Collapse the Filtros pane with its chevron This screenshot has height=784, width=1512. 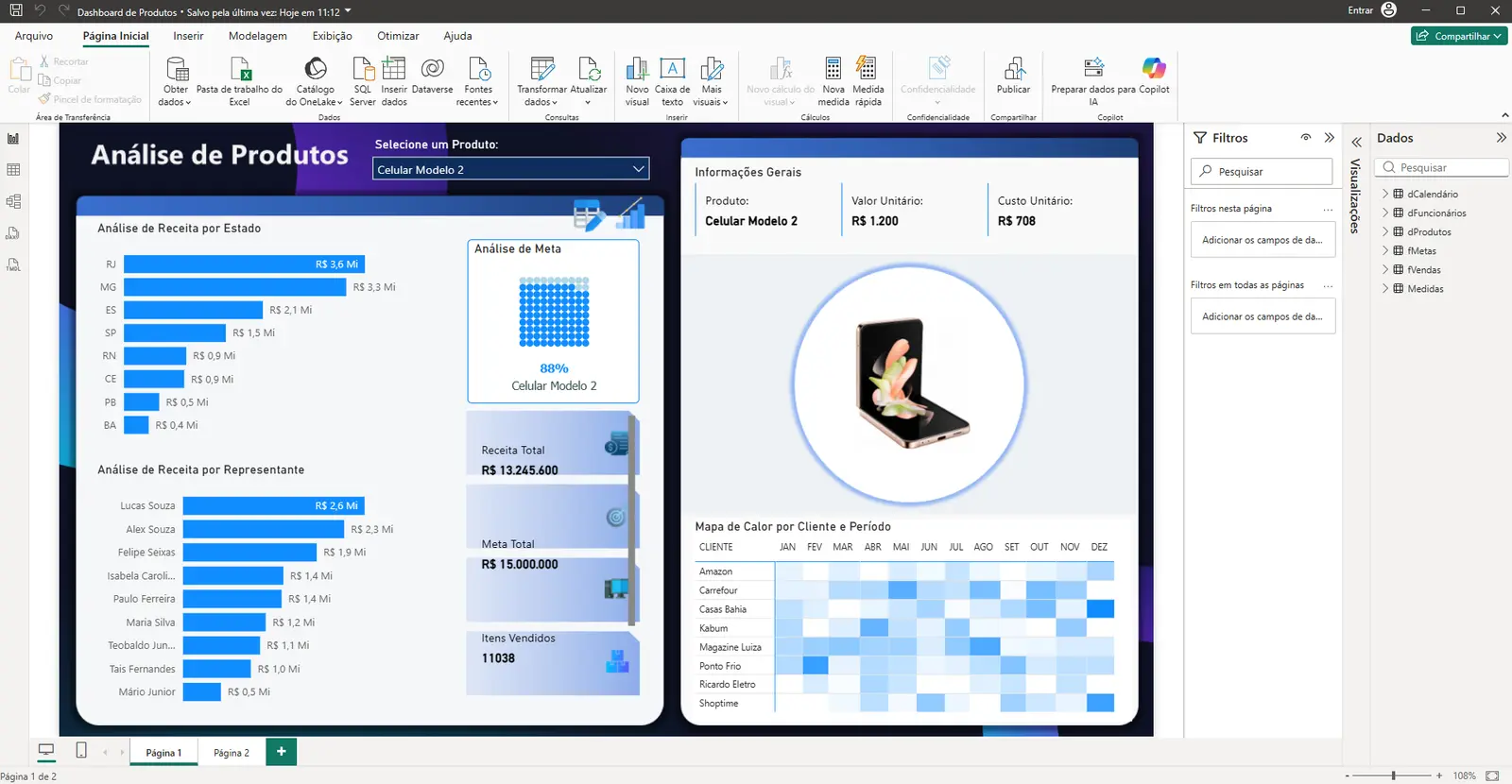1330,138
